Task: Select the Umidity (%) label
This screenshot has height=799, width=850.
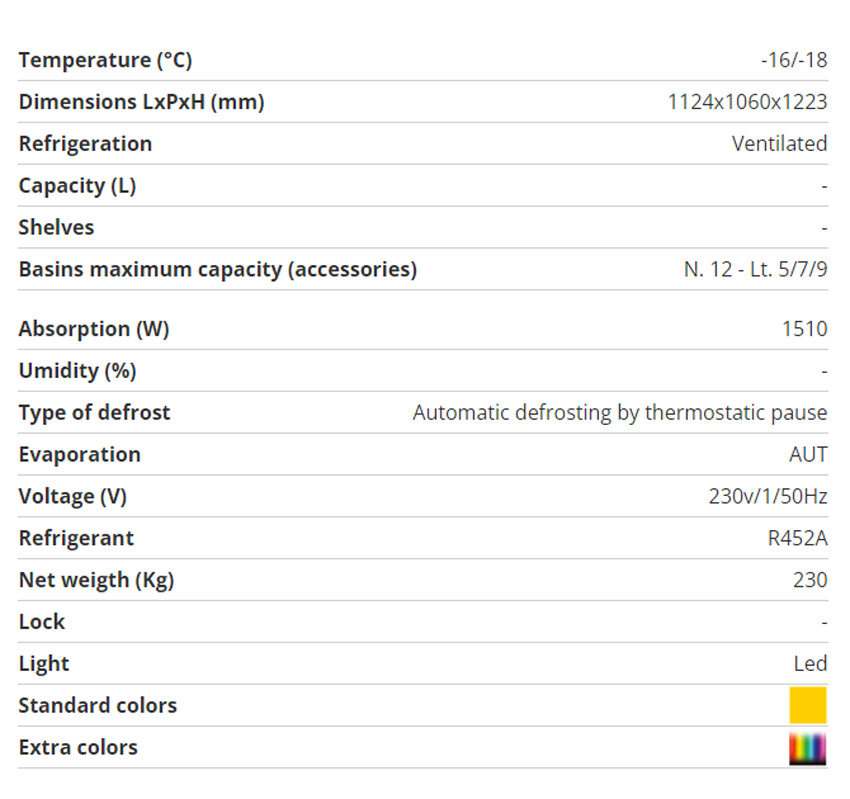Action: click(x=78, y=371)
